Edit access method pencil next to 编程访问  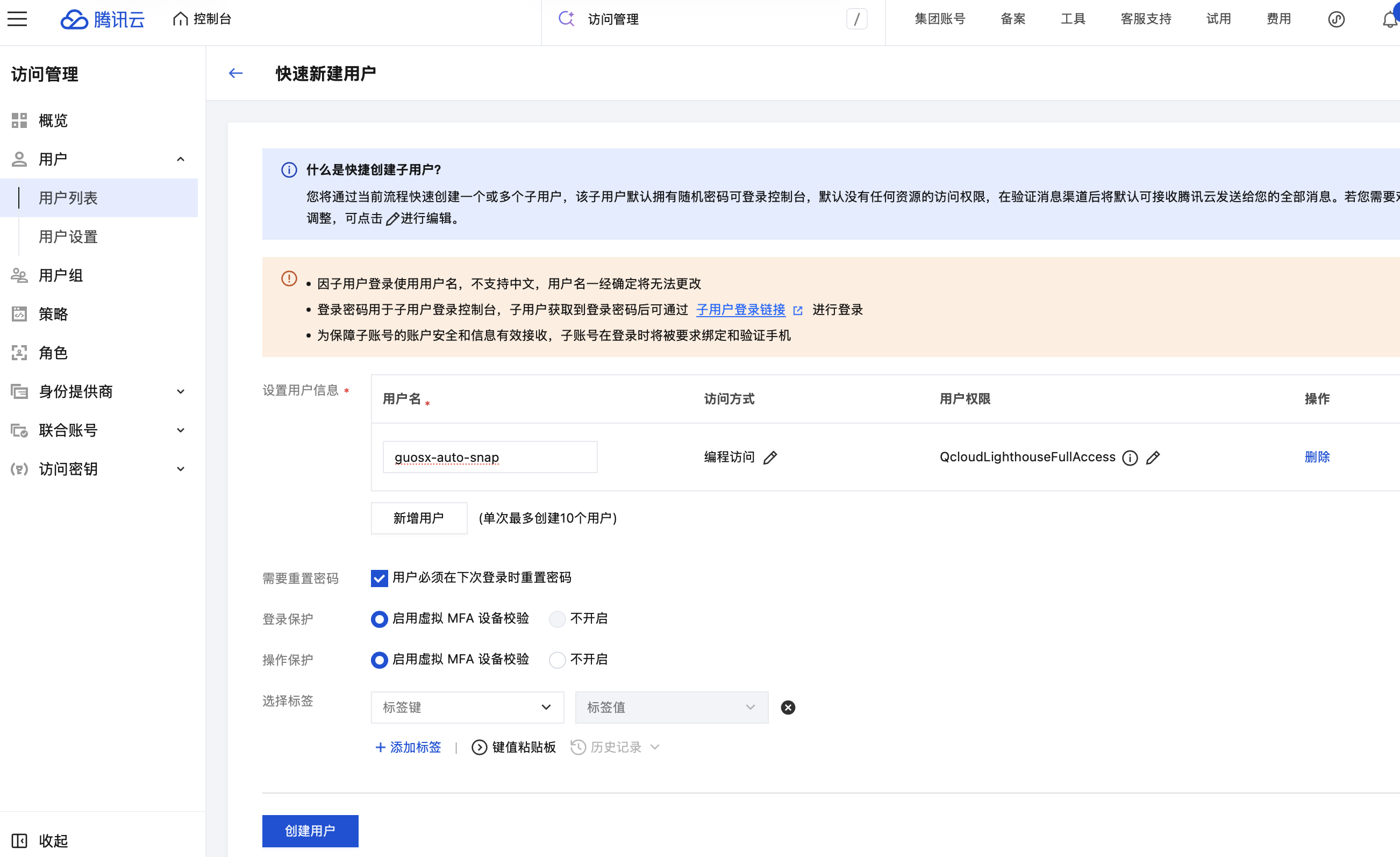(x=770, y=458)
